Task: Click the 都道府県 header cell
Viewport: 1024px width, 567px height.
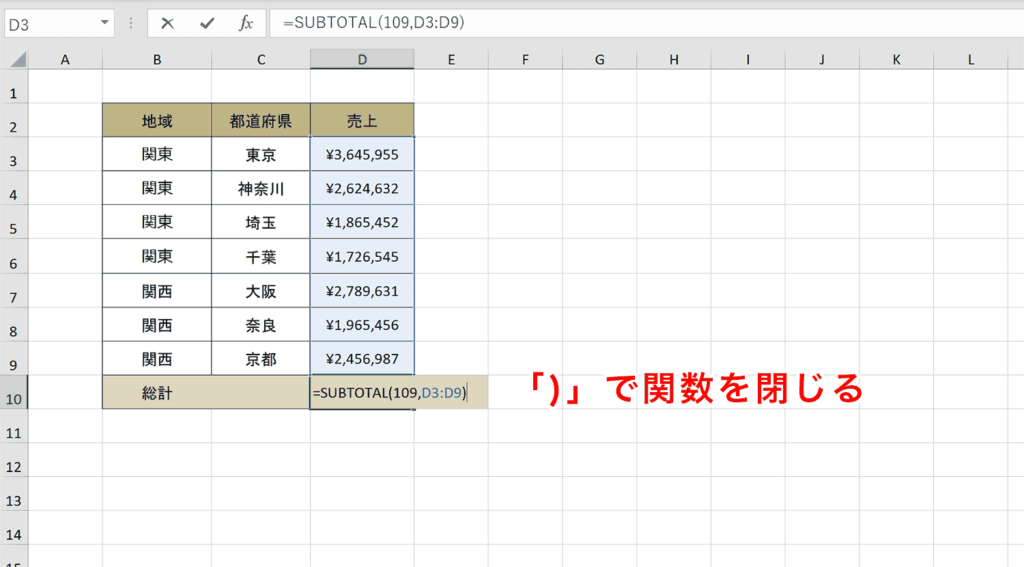Action: point(261,120)
